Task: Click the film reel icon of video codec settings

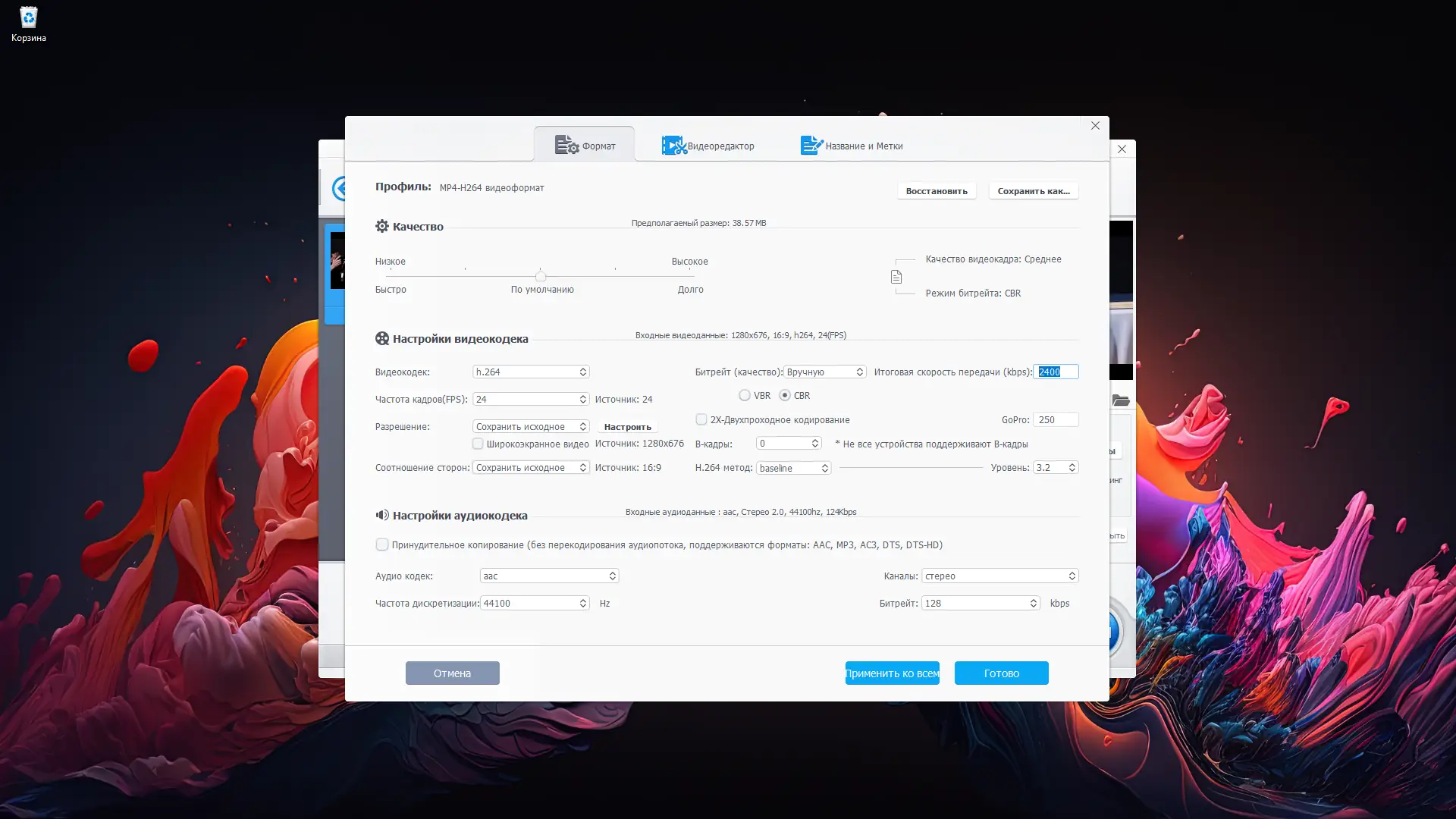Action: click(x=382, y=338)
